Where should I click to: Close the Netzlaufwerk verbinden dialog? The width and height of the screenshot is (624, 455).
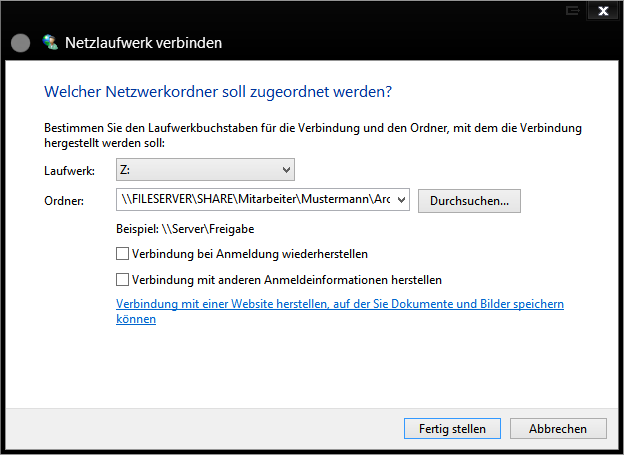tap(602, 10)
